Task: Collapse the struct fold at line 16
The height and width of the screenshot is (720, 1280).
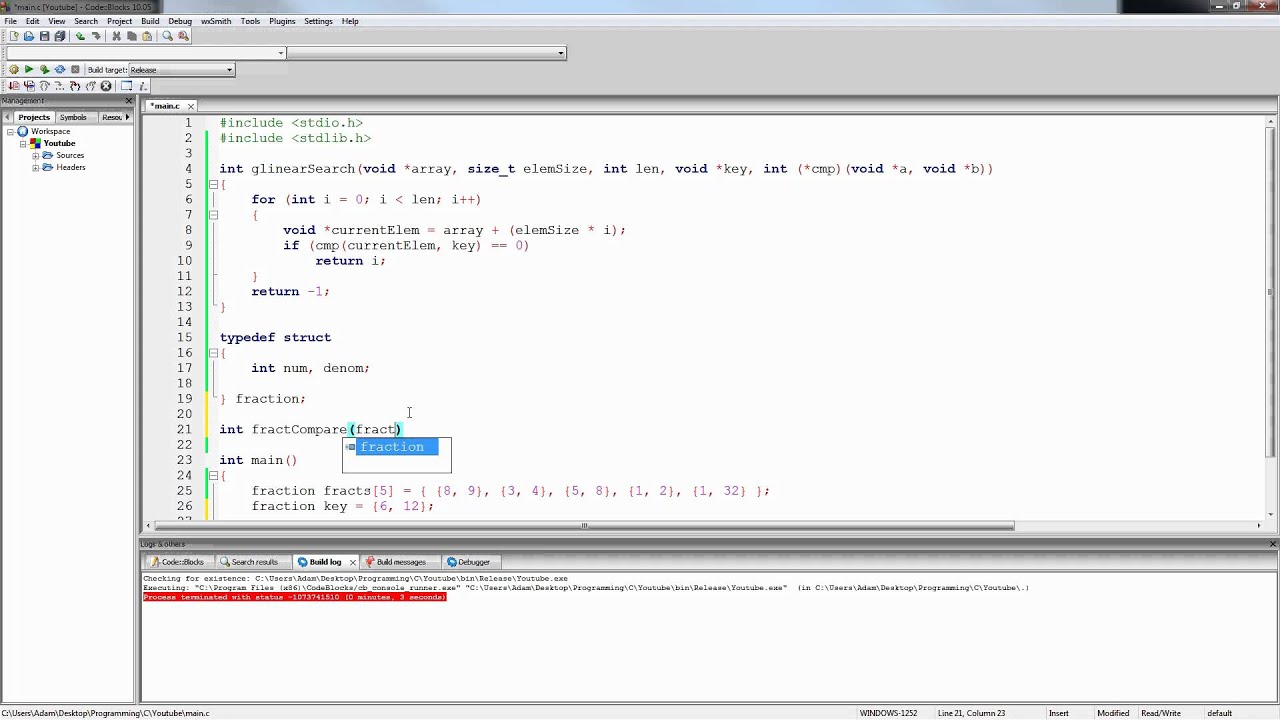Action: coord(213,353)
